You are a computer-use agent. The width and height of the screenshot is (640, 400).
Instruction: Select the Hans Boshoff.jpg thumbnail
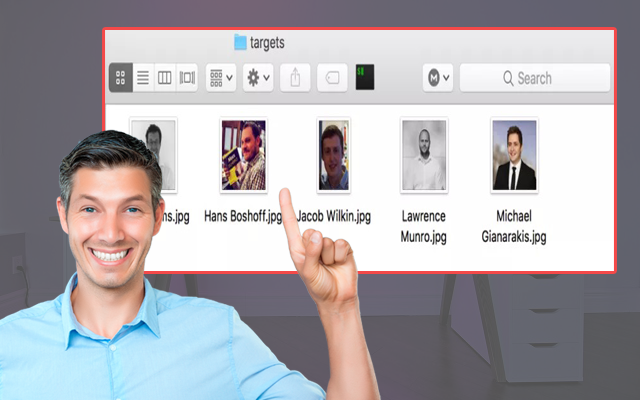point(243,155)
